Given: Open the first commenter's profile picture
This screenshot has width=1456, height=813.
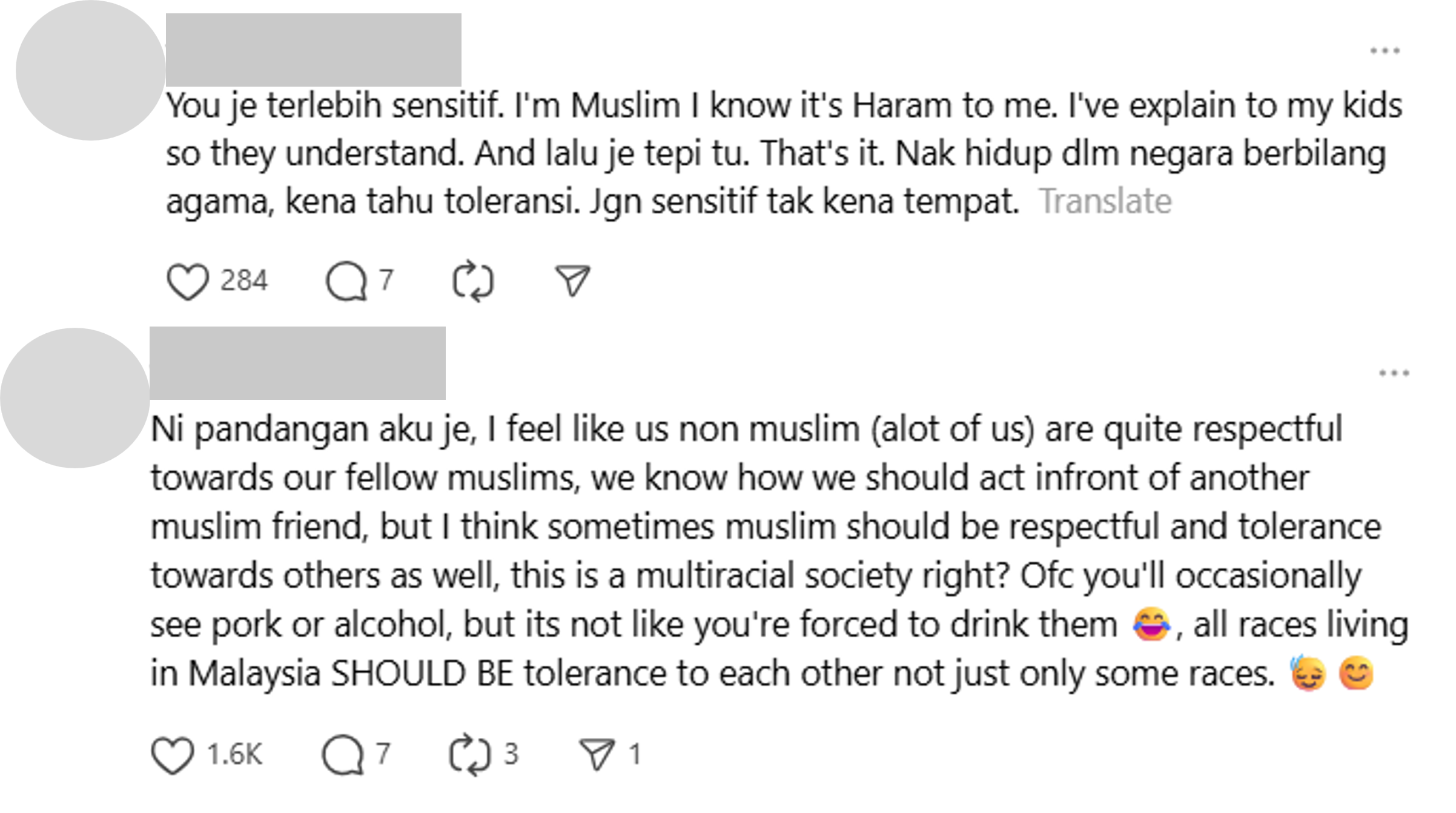Looking at the screenshot, I should click(90, 70).
